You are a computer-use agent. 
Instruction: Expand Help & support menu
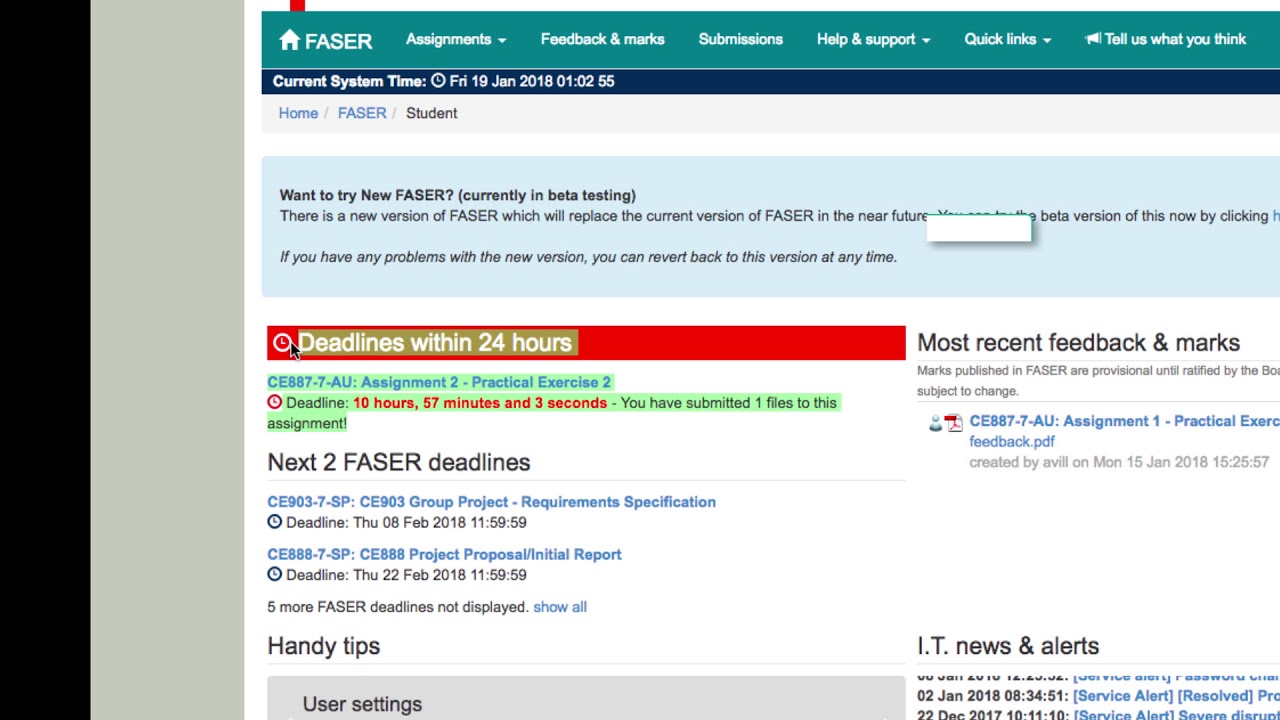pos(873,39)
